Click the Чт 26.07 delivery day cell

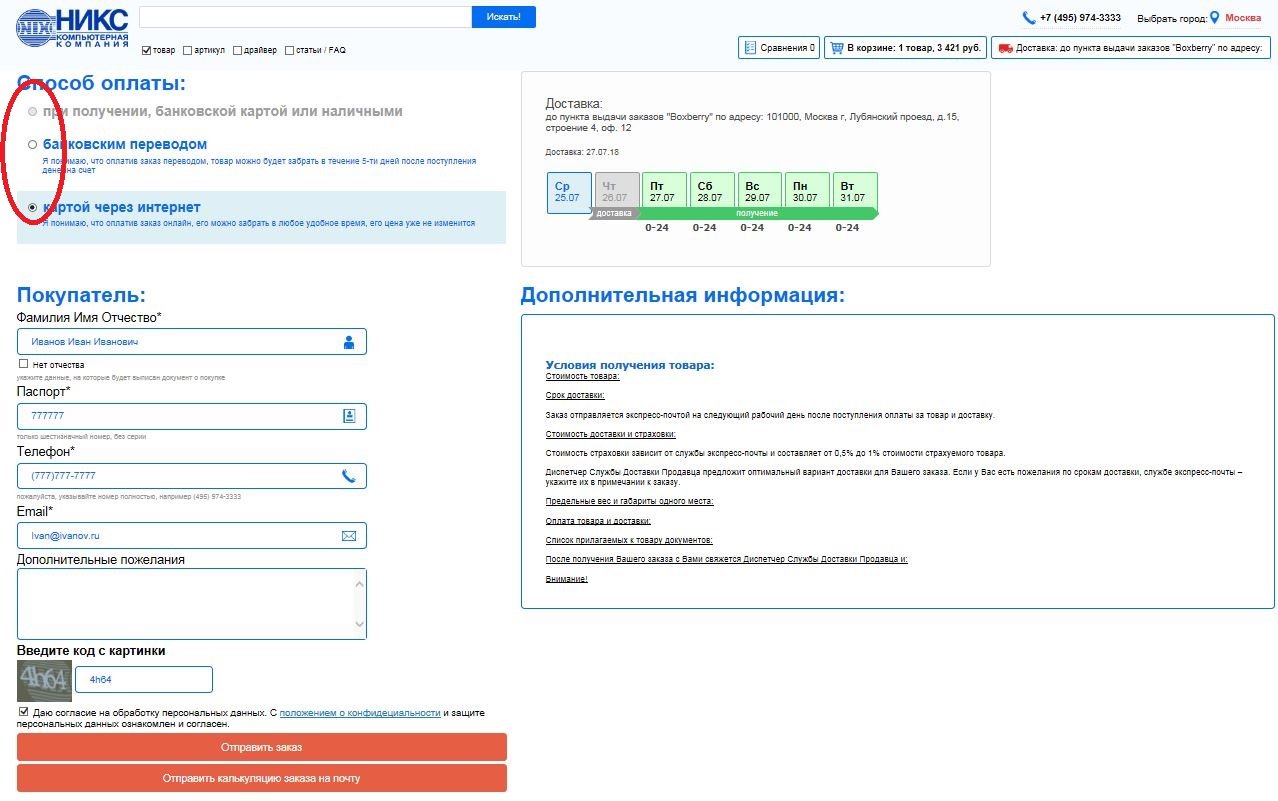coord(616,191)
